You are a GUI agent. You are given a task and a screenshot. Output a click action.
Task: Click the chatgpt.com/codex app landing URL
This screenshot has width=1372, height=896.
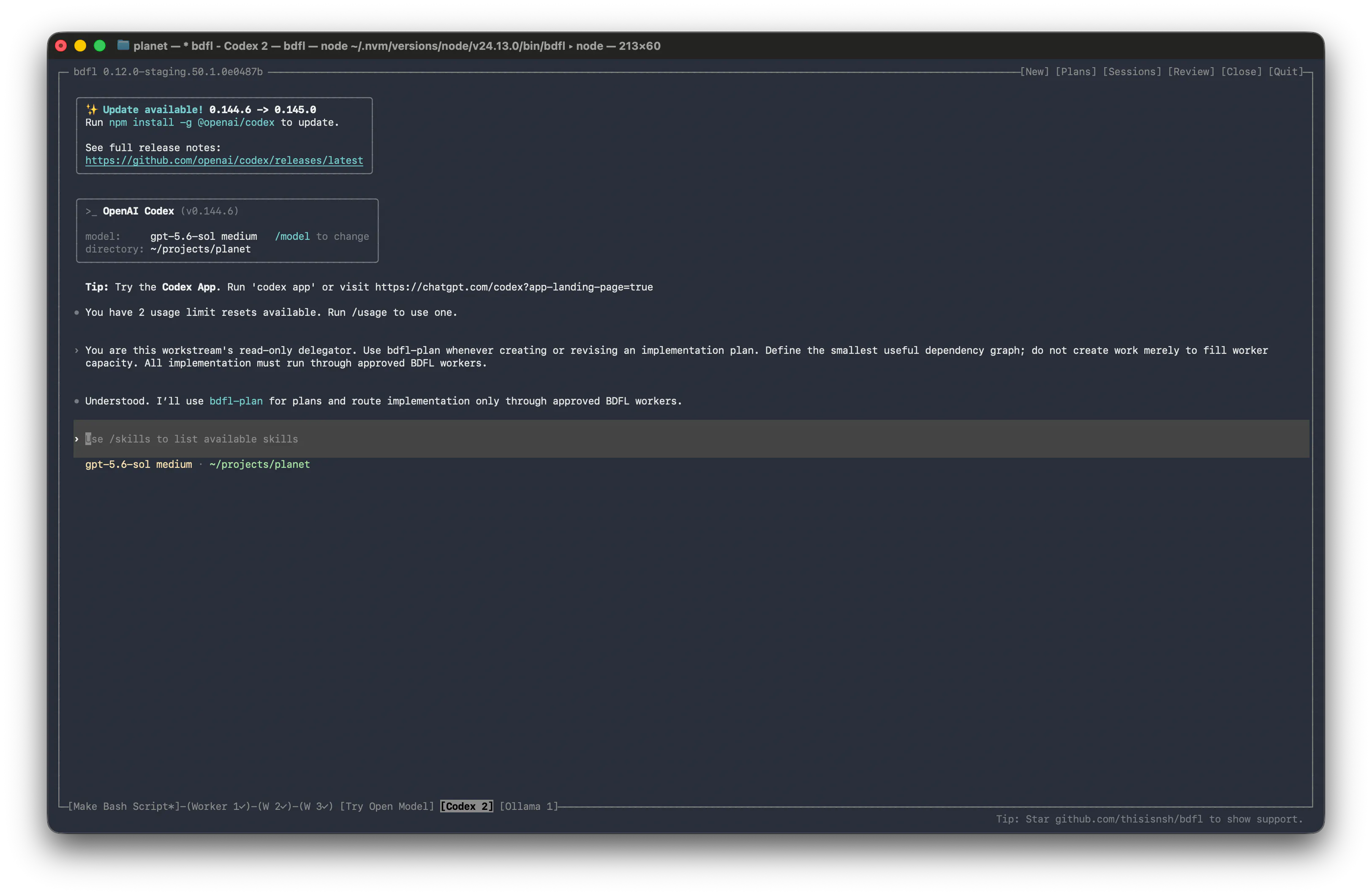(514, 287)
